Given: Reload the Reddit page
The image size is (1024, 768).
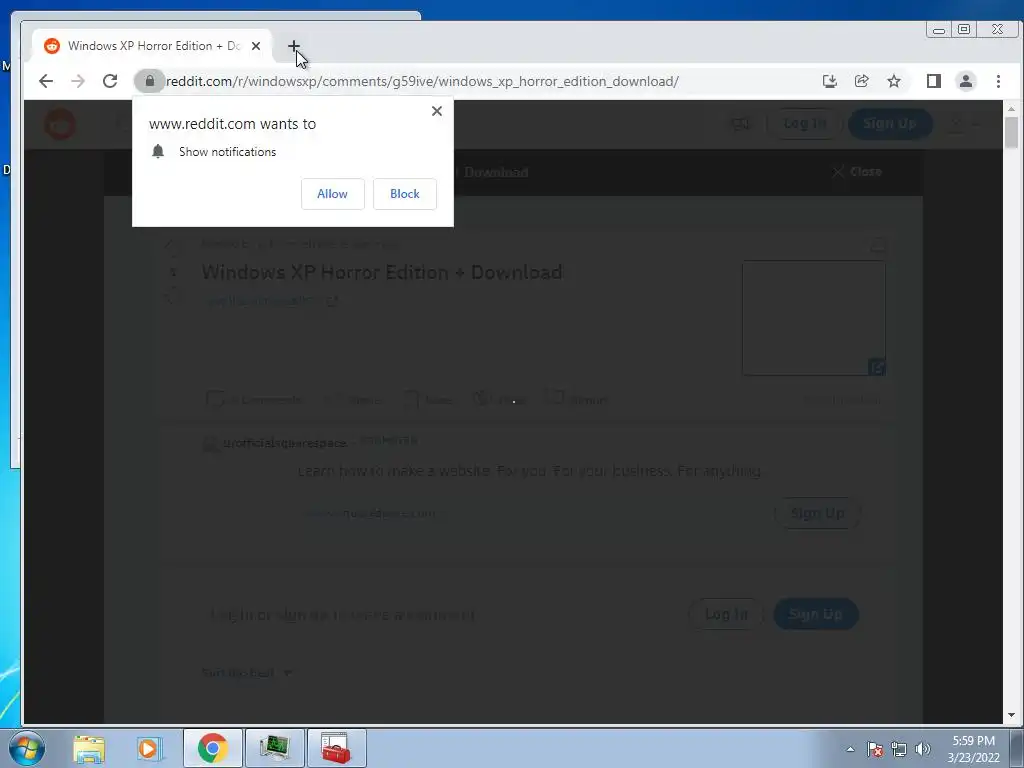Looking at the screenshot, I should [x=110, y=81].
